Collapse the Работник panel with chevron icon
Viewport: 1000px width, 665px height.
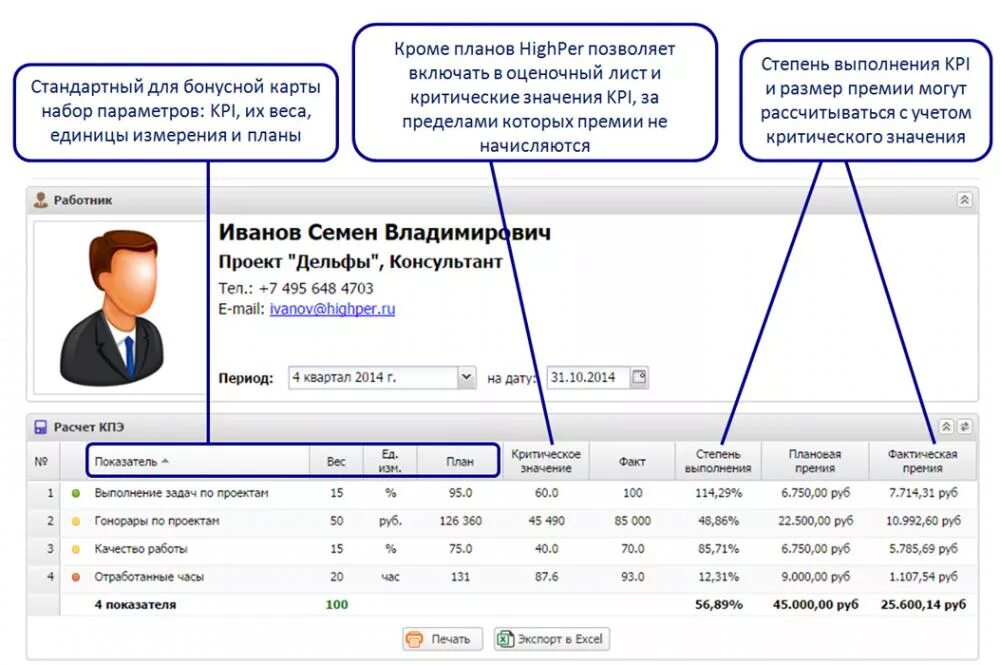tap(964, 200)
